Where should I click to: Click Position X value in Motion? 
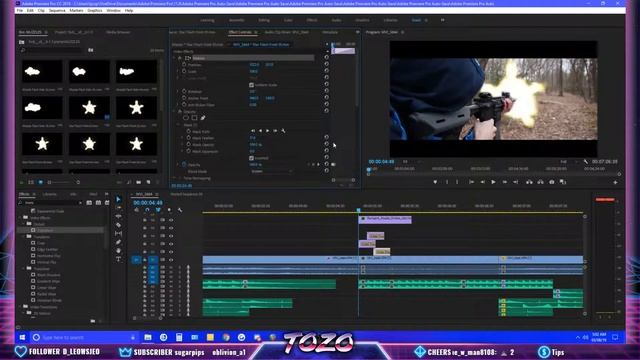(x=254, y=64)
